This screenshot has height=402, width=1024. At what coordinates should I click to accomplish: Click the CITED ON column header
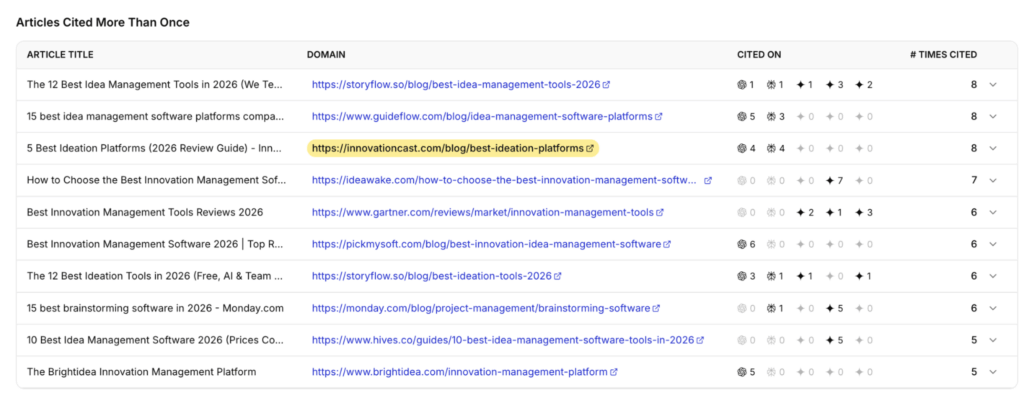click(x=759, y=55)
